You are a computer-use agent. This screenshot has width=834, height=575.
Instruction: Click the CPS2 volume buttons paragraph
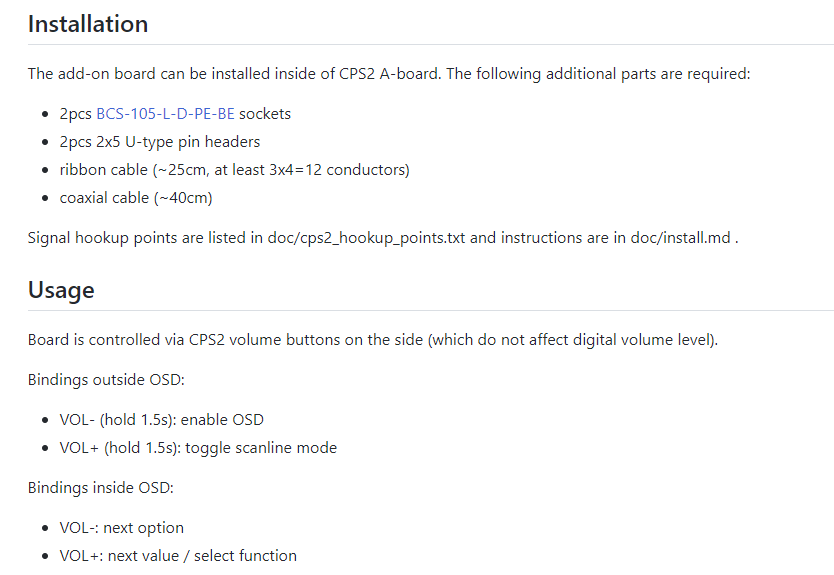[x=373, y=339]
